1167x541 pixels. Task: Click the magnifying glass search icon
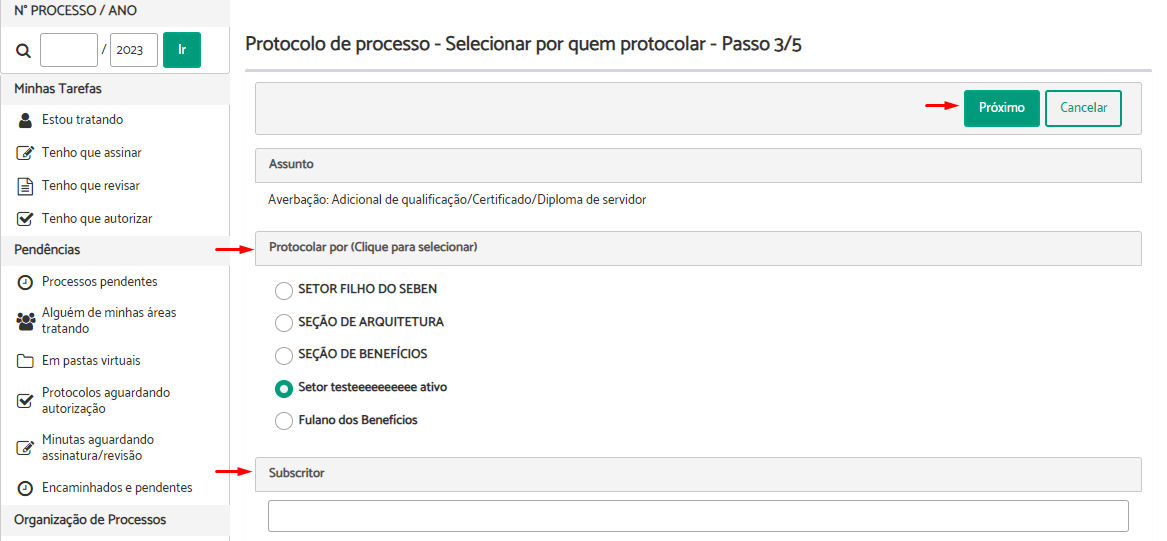(24, 51)
